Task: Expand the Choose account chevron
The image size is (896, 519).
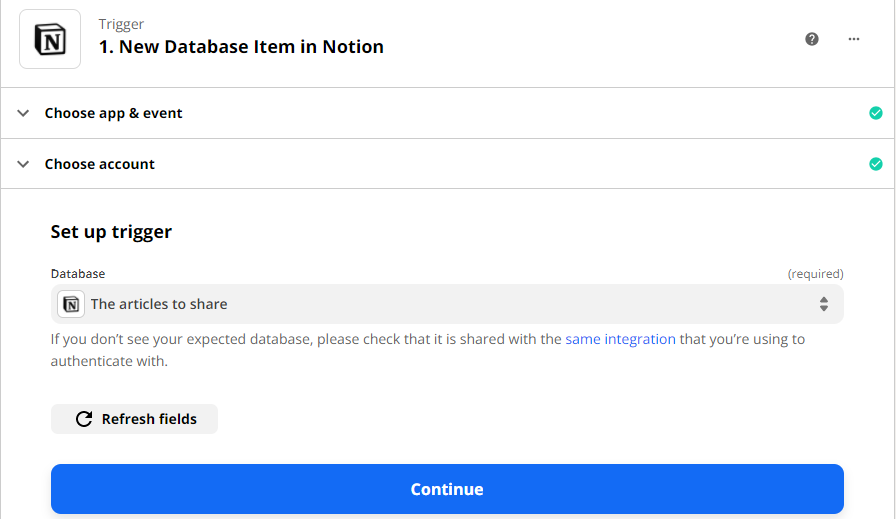Action: tap(23, 164)
